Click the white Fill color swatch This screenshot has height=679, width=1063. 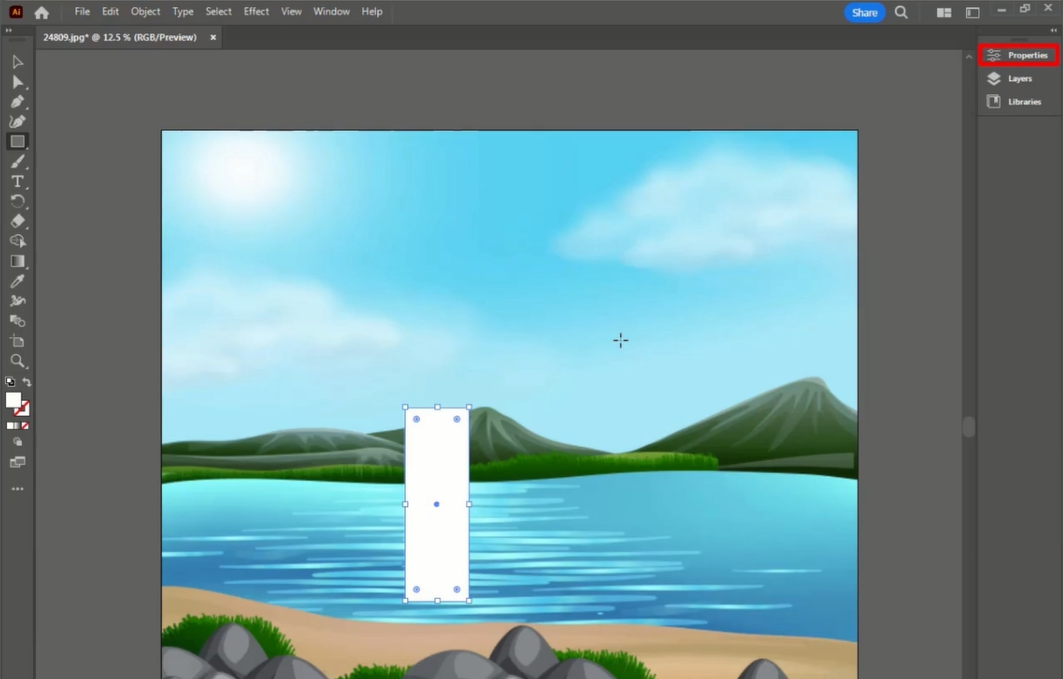[x=12, y=399]
